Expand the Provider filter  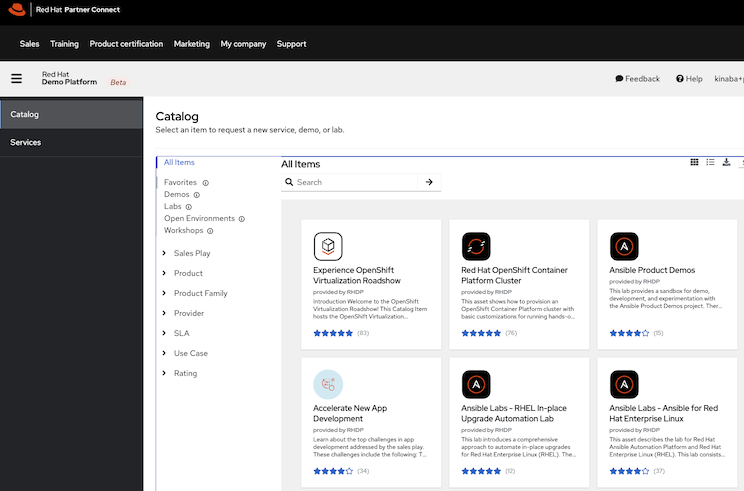(183, 313)
